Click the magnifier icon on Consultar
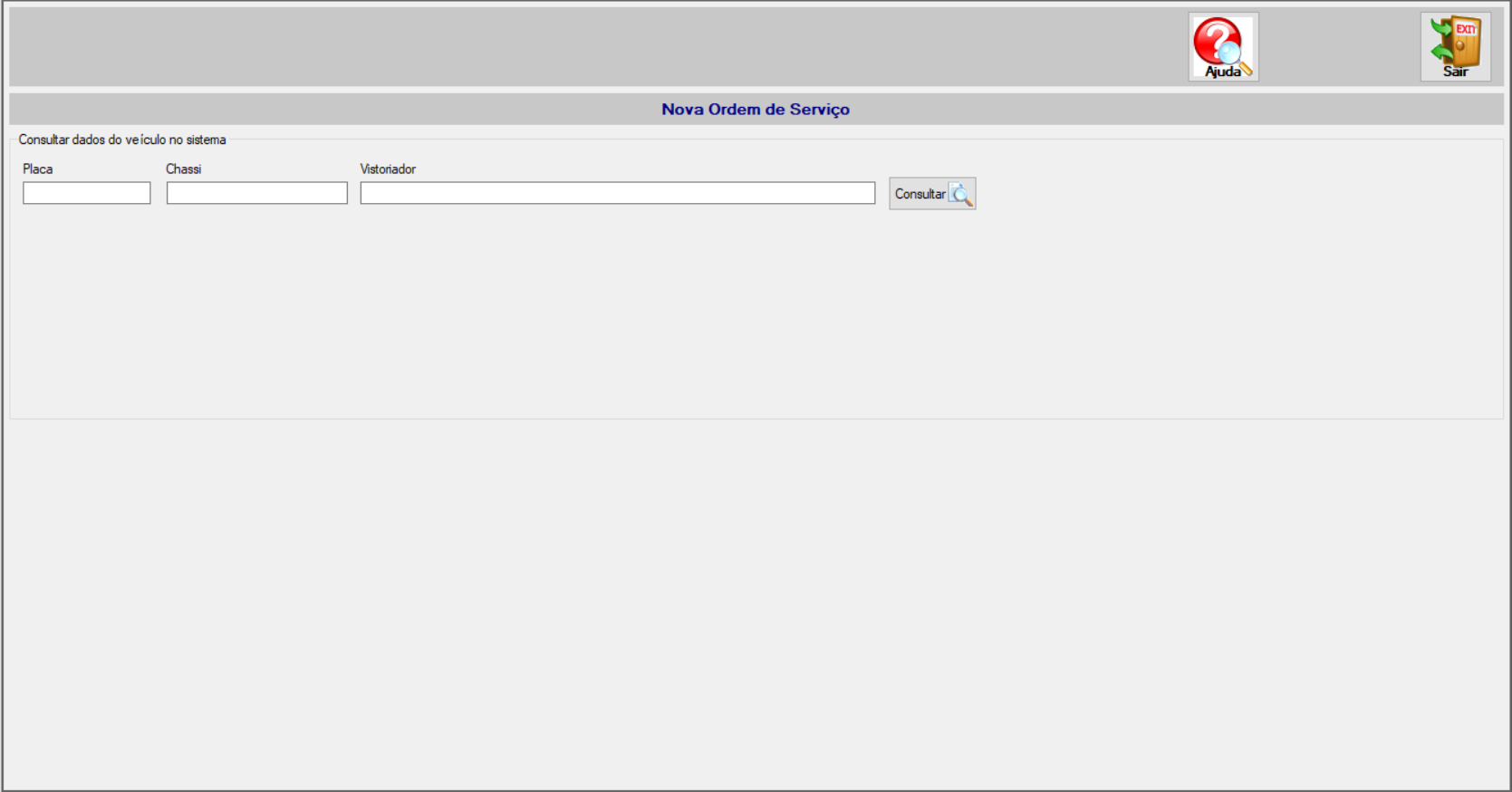Screen dimensions: 1512x792 click(960, 194)
